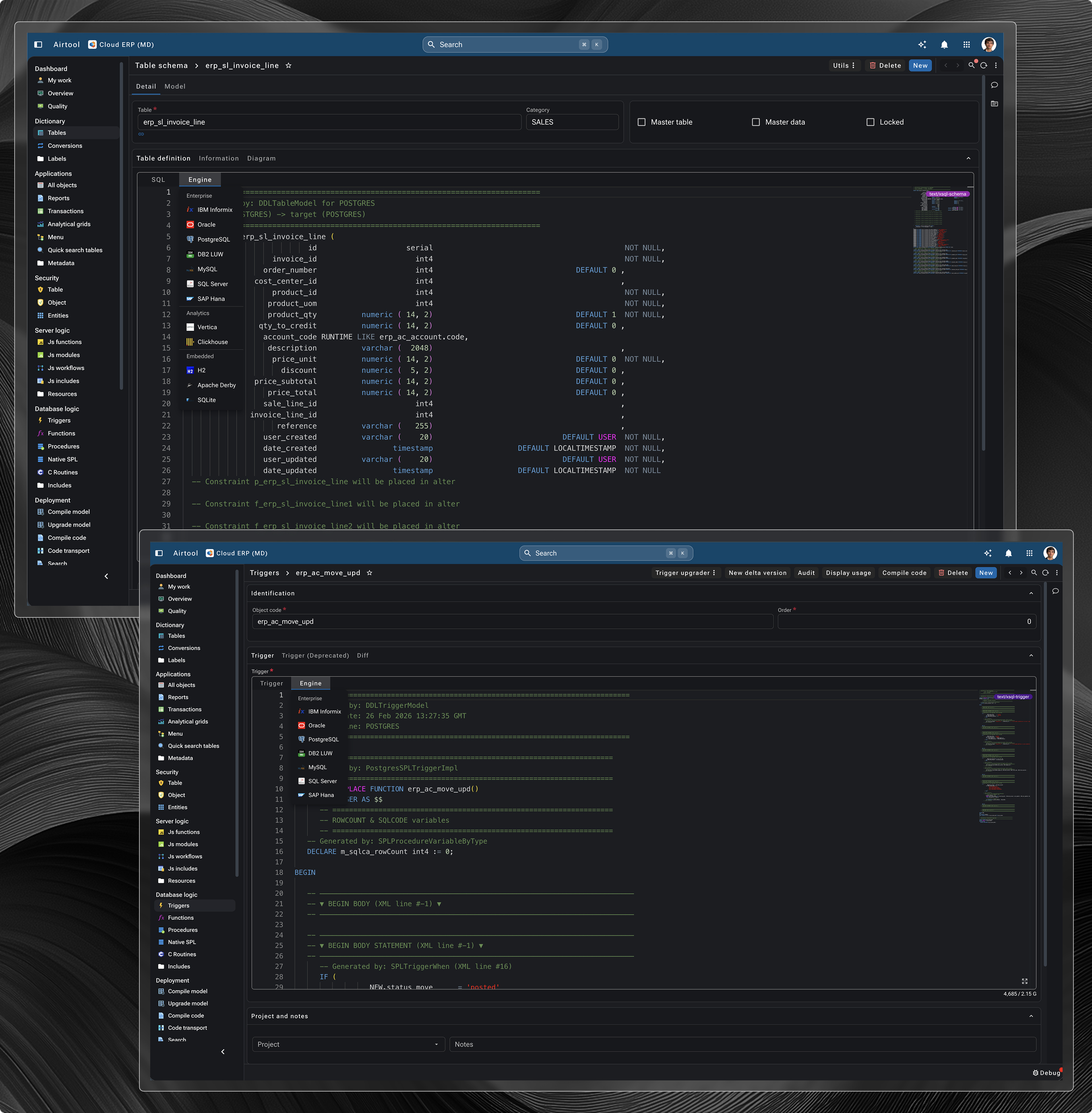Open the Utils menu dropdown

click(x=844, y=66)
